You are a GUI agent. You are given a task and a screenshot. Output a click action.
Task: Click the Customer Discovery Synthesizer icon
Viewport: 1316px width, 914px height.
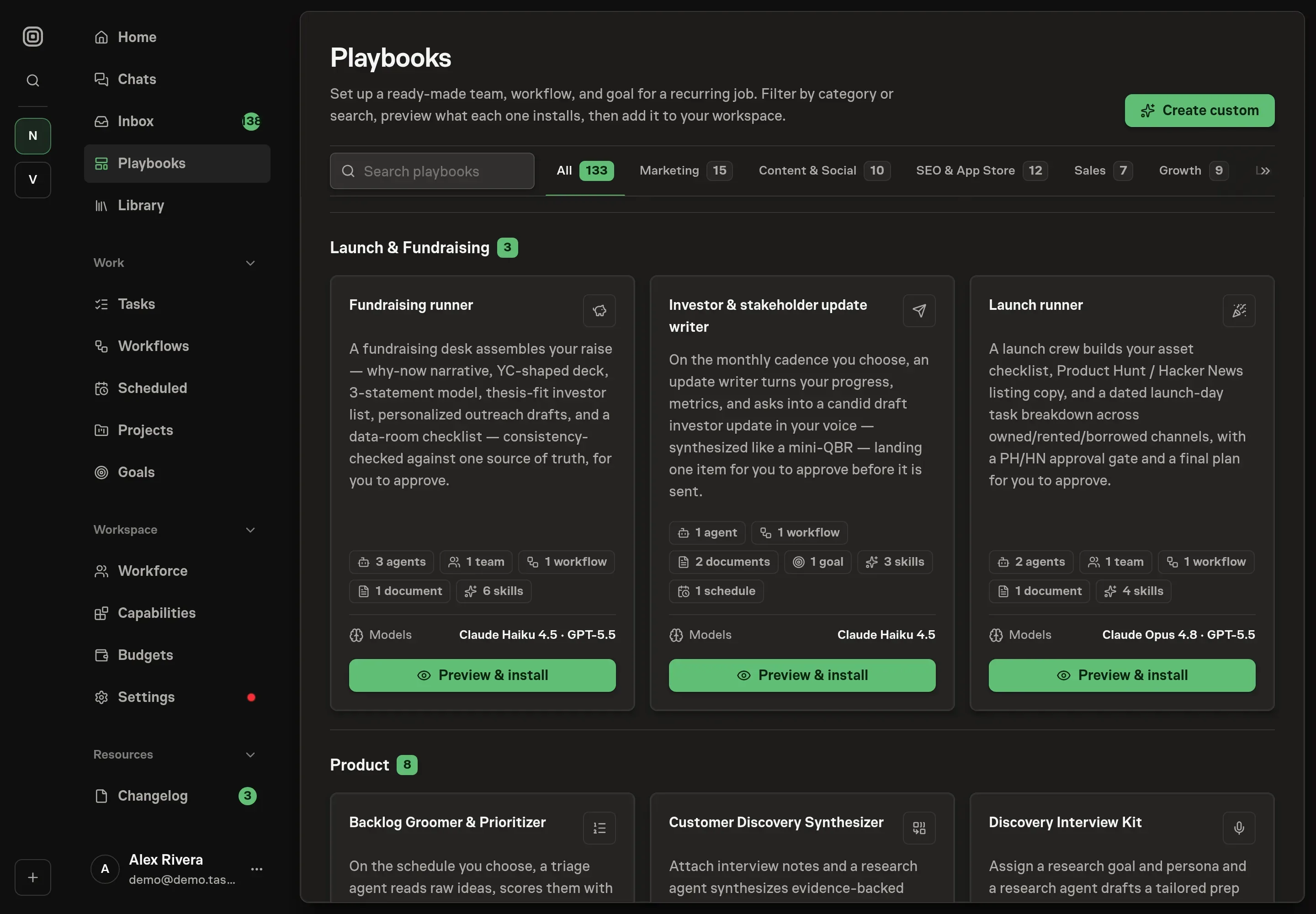click(919, 828)
